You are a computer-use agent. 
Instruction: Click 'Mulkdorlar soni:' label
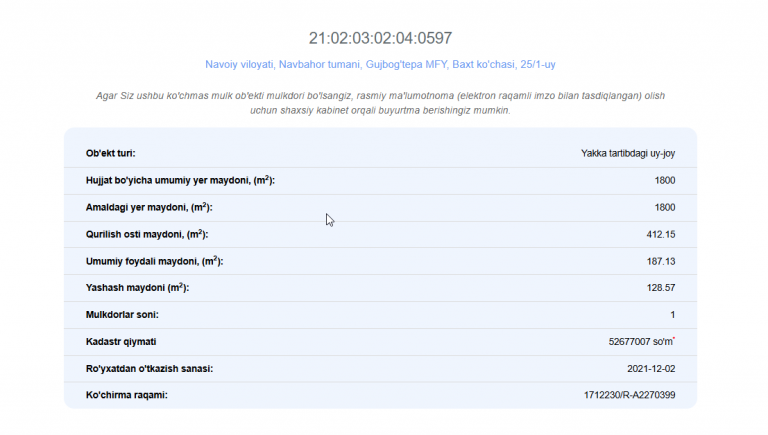coord(122,314)
